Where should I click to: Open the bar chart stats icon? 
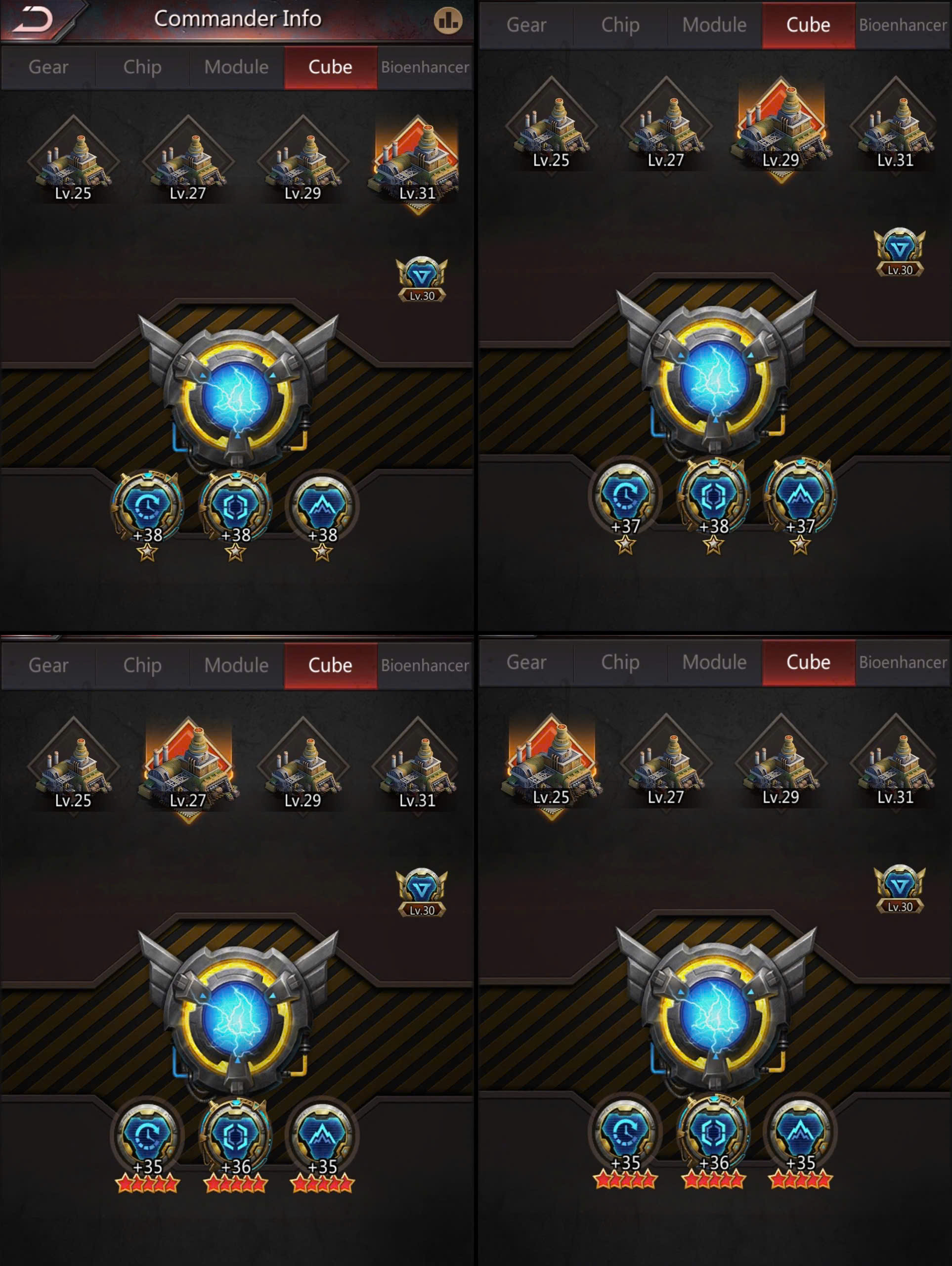[447, 21]
